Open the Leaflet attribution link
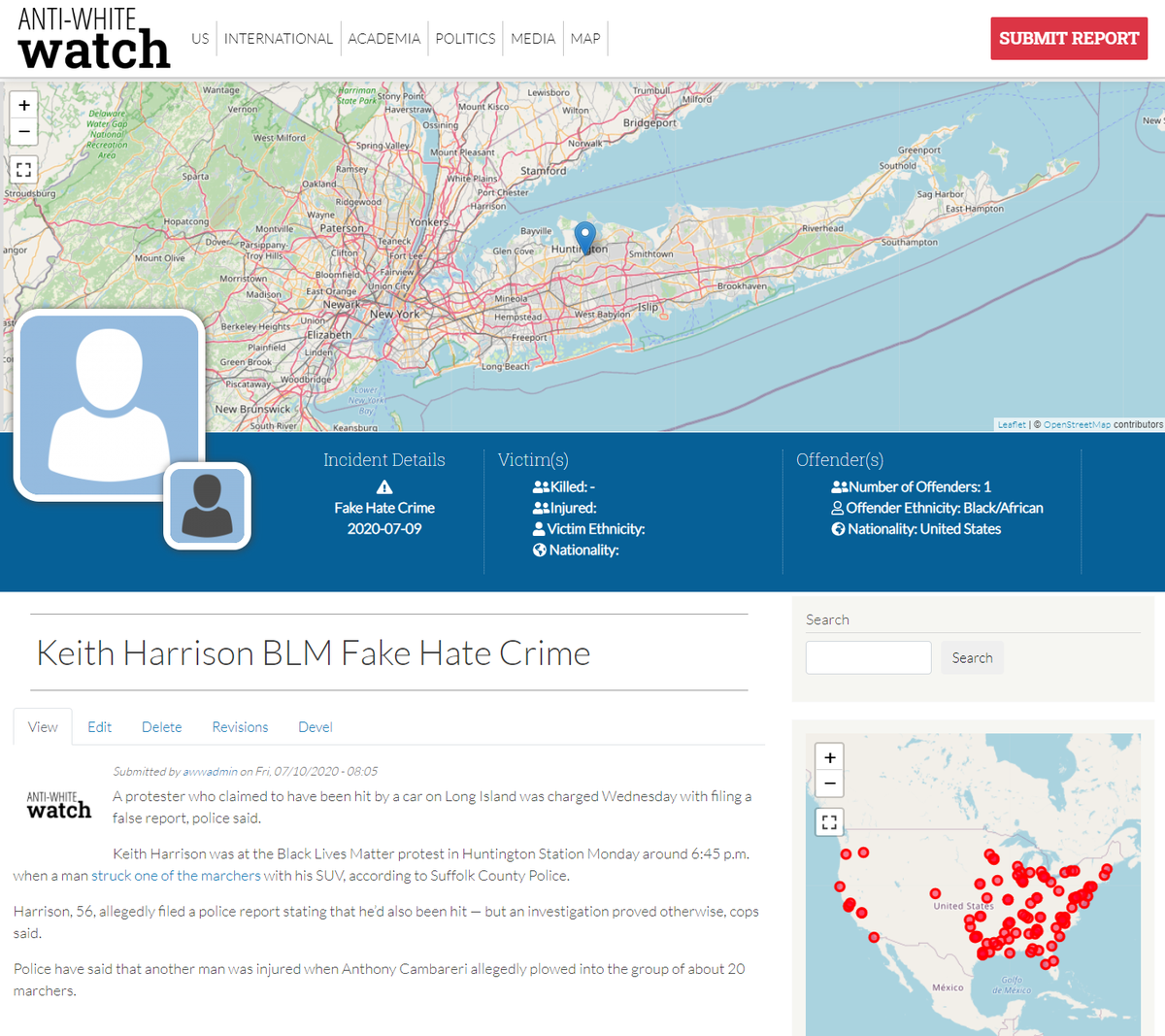Screen dimensions: 1165x1036 point(1012,425)
